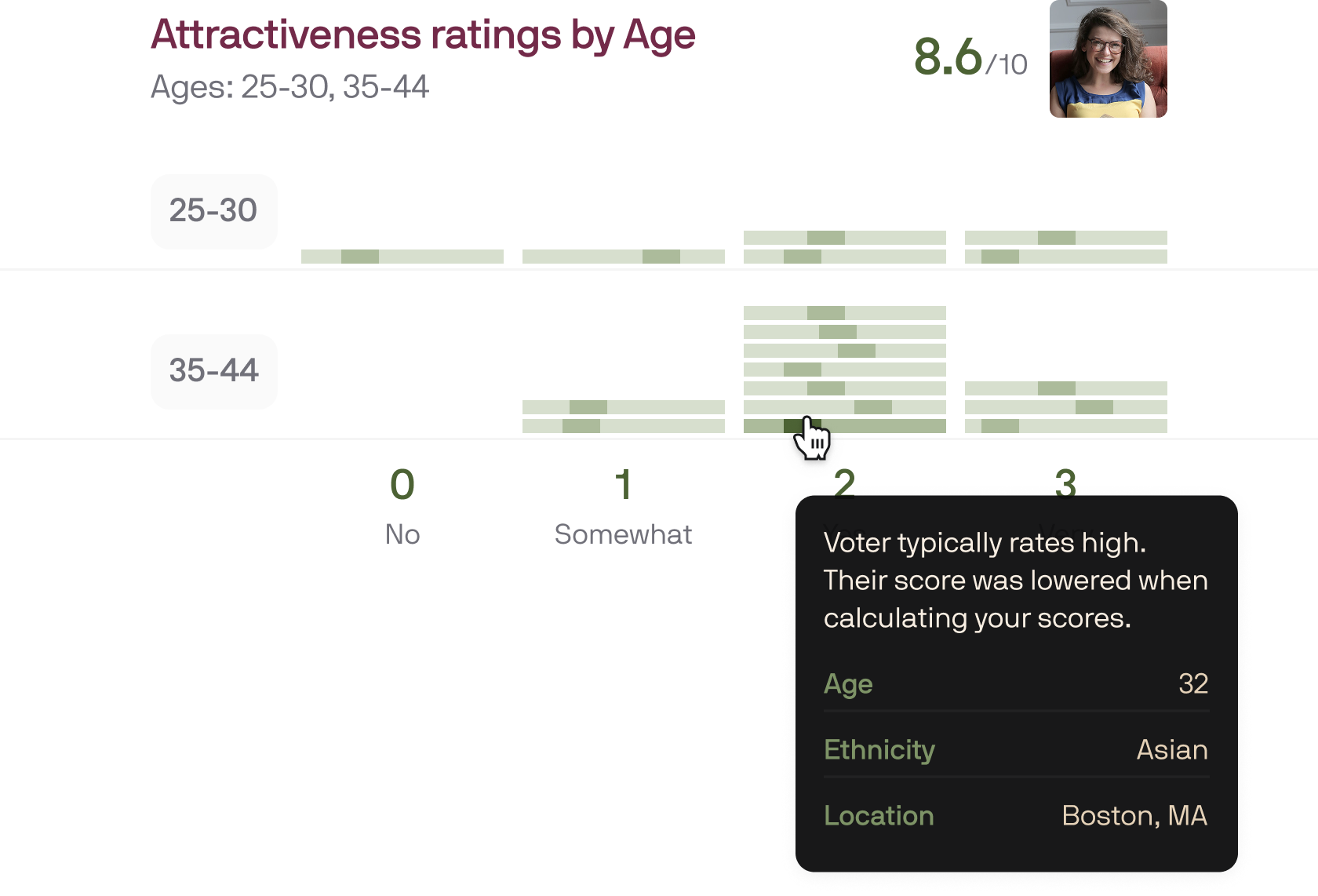Click the Attractiveness ratings by Age title
This screenshot has width=1318, height=896.
click(x=423, y=34)
